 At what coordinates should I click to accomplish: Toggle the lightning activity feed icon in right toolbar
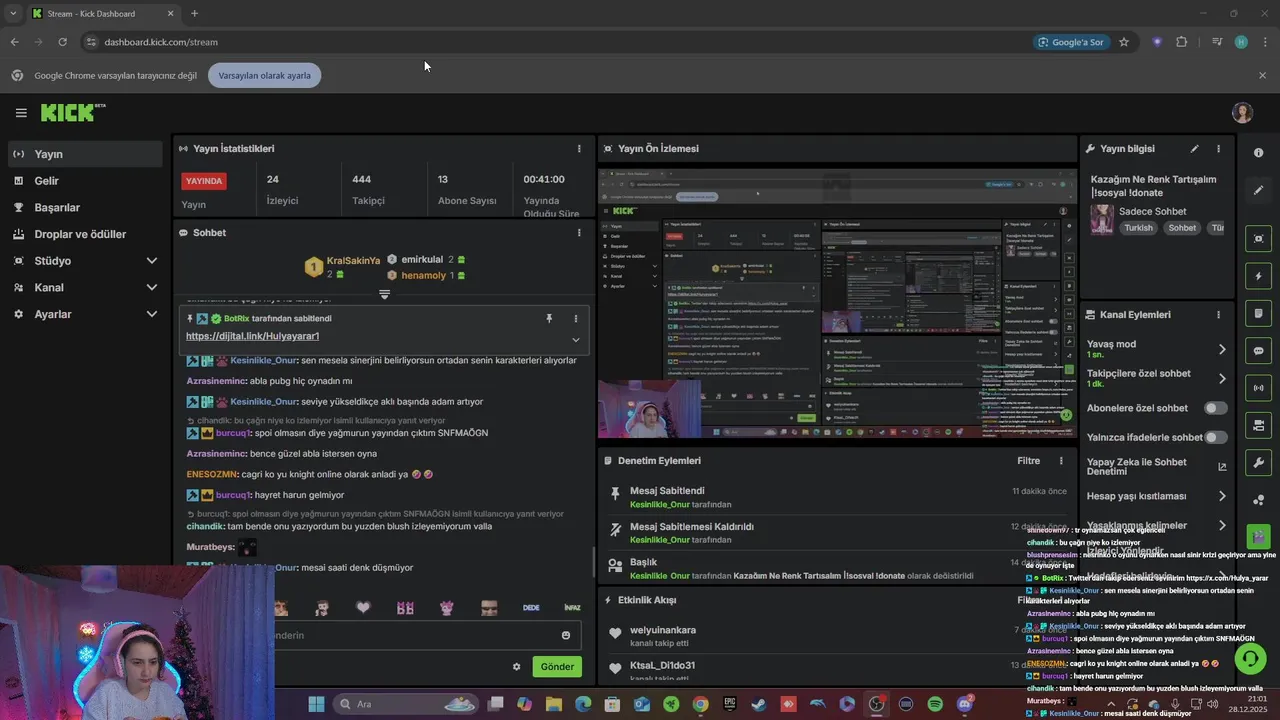(x=1258, y=276)
